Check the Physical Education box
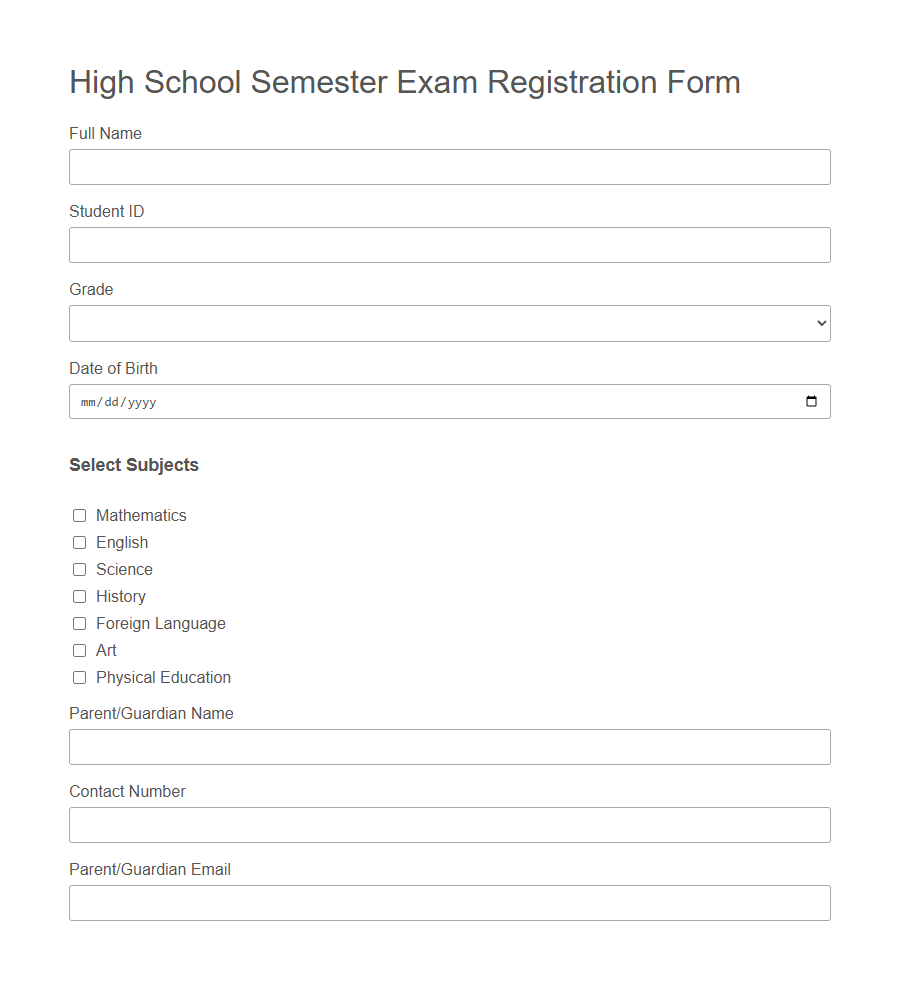The height and width of the screenshot is (985, 900). [x=79, y=677]
